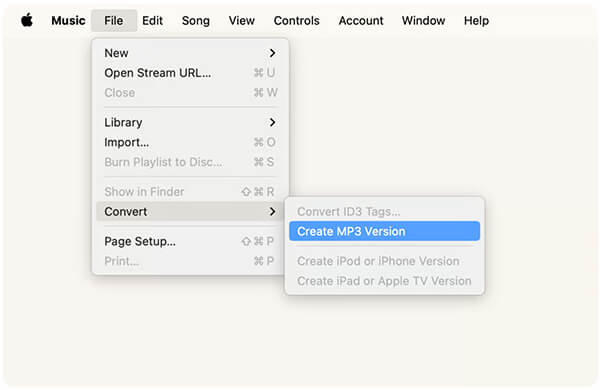Screen dimensions: 600x390
Task: Open the View menu
Action: point(241,20)
